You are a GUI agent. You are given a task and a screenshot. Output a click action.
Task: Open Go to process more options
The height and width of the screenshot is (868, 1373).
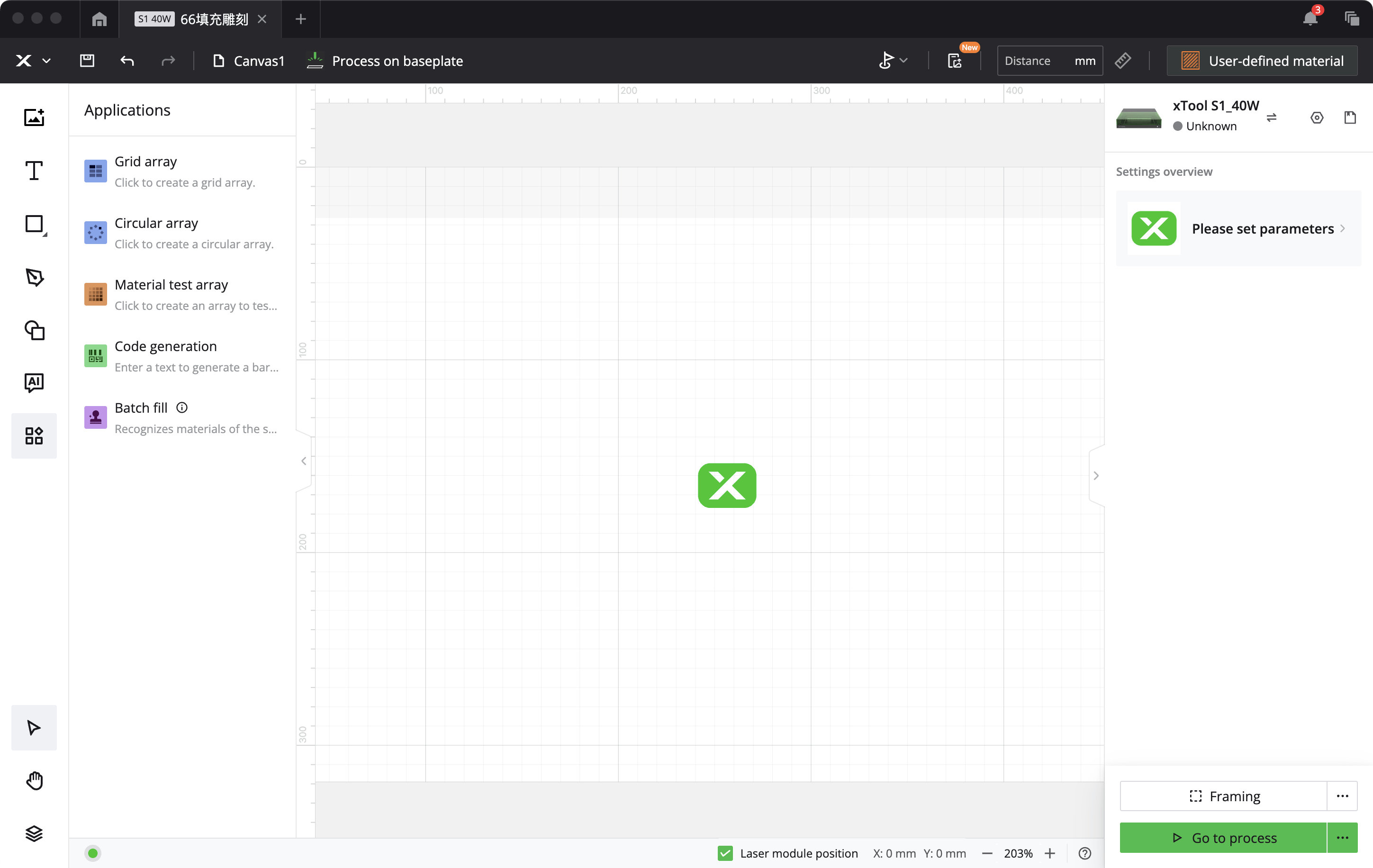pos(1342,837)
